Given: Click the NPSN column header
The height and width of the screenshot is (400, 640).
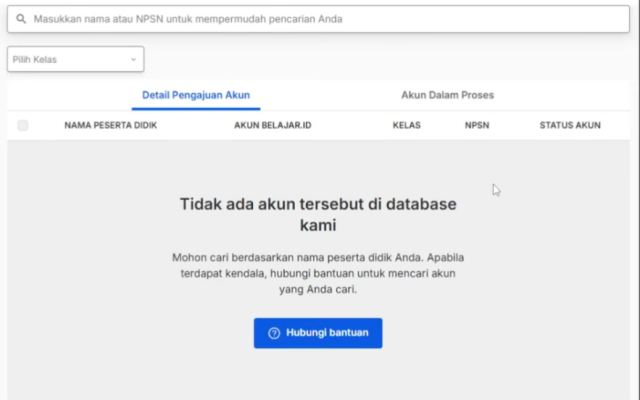Looking at the screenshot, I should pyautogui.click(x=477, y=125).
